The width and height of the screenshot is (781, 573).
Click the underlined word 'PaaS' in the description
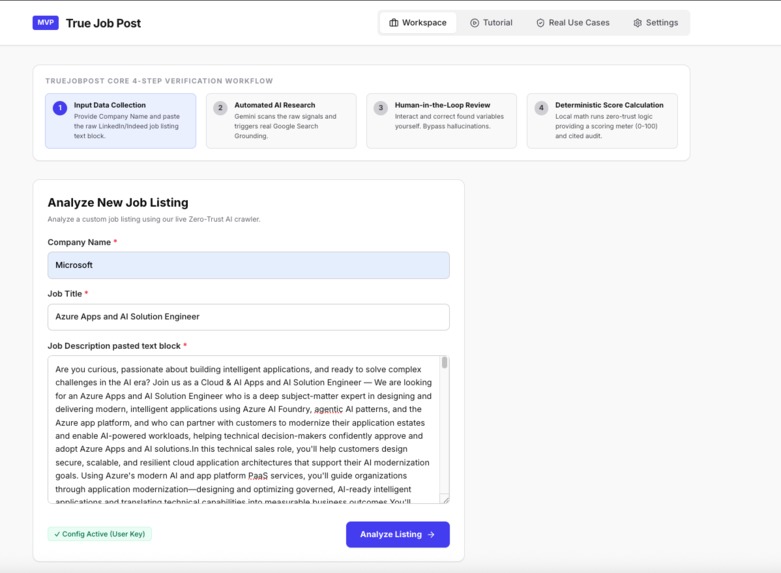click(x=258, y=476)
